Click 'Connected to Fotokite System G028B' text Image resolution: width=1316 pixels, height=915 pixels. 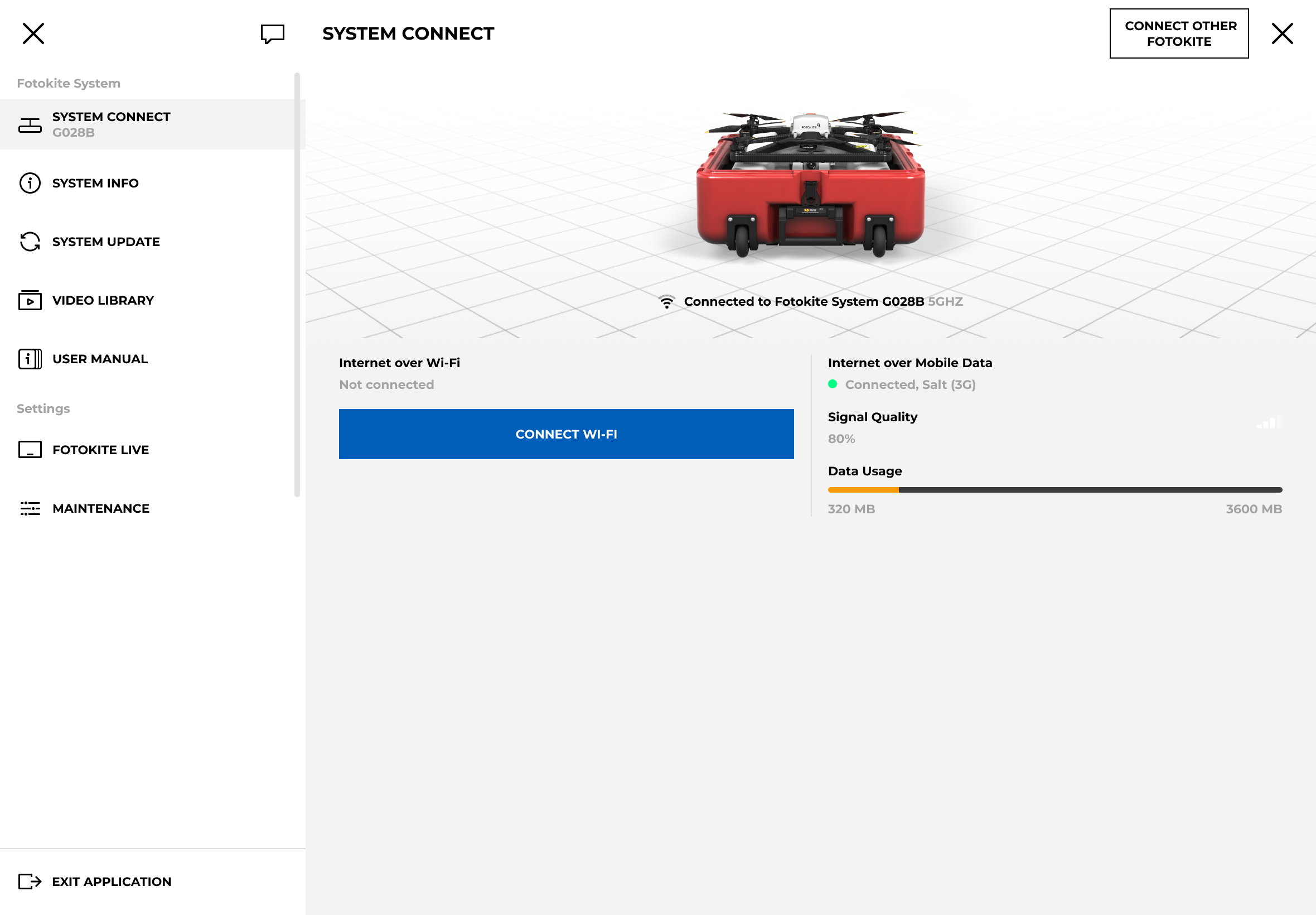pos(804,302)
